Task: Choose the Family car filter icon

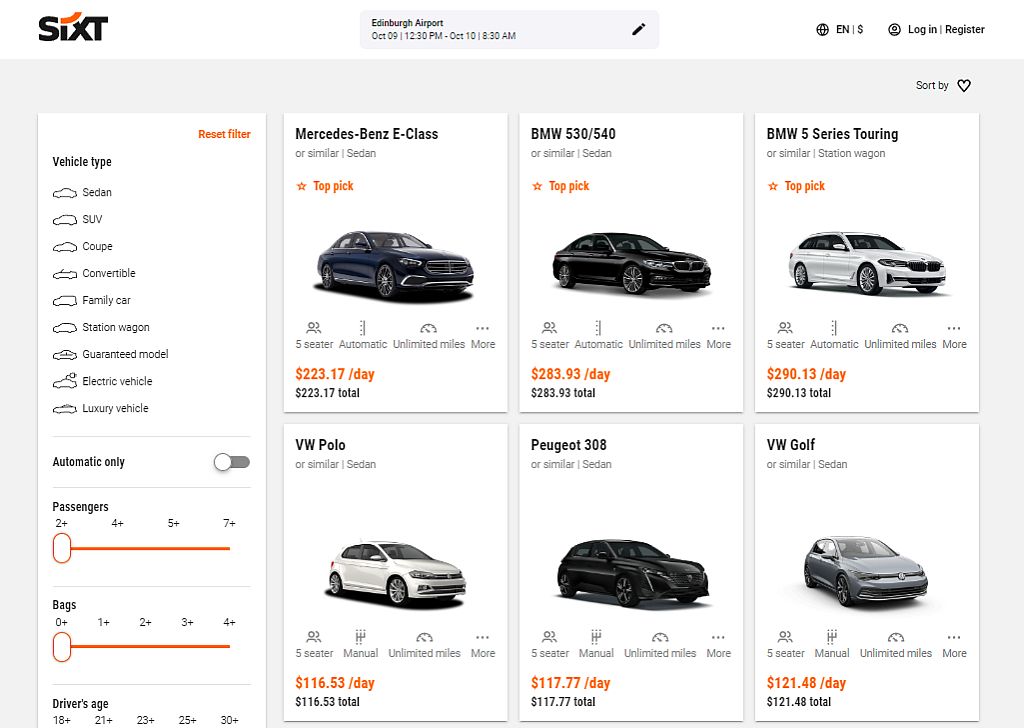Action: click(x=66, y=300)
